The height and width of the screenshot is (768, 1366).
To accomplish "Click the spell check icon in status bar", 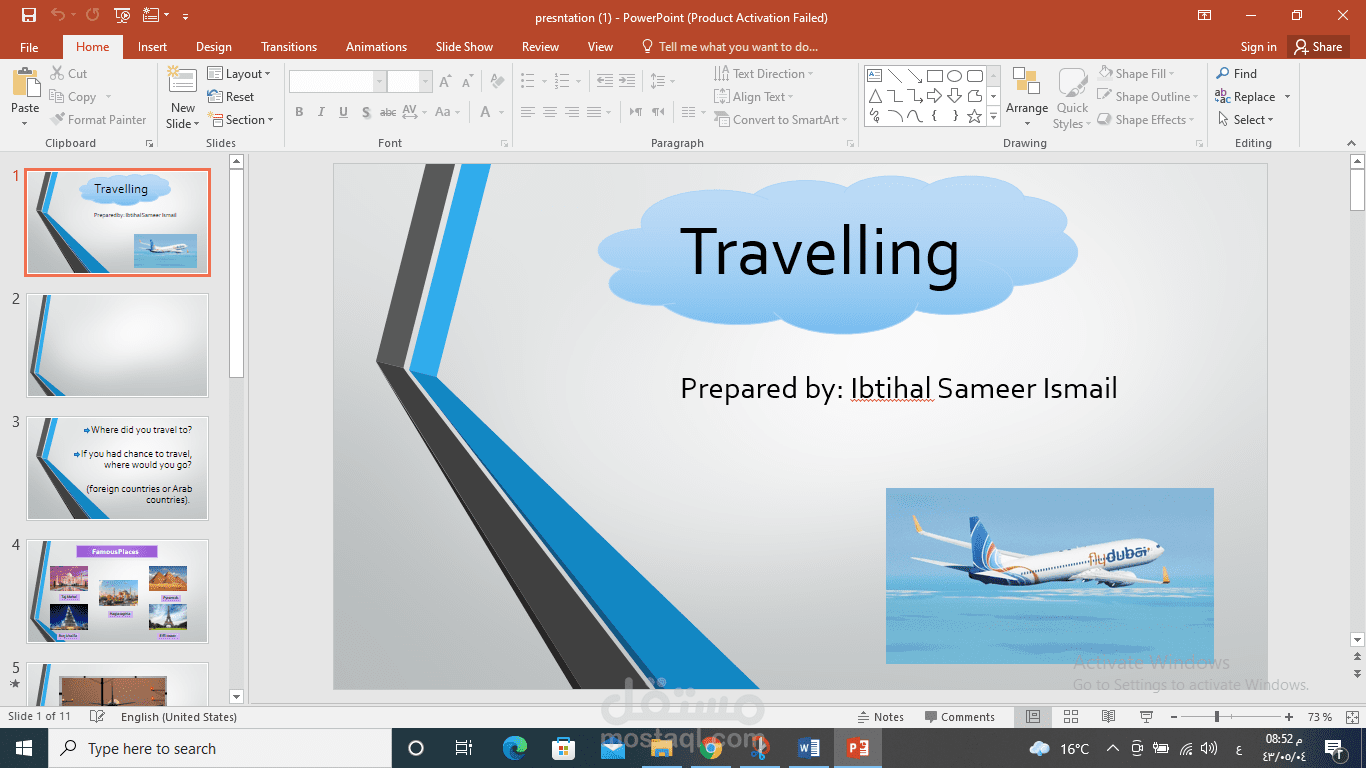I will (97, 717).
